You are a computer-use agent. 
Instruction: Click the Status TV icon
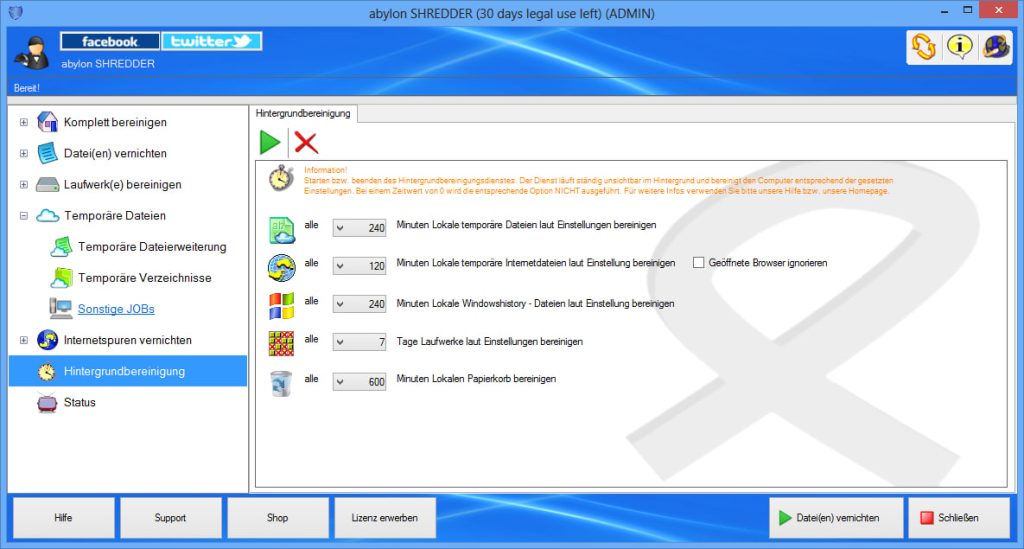coord(47,403)
